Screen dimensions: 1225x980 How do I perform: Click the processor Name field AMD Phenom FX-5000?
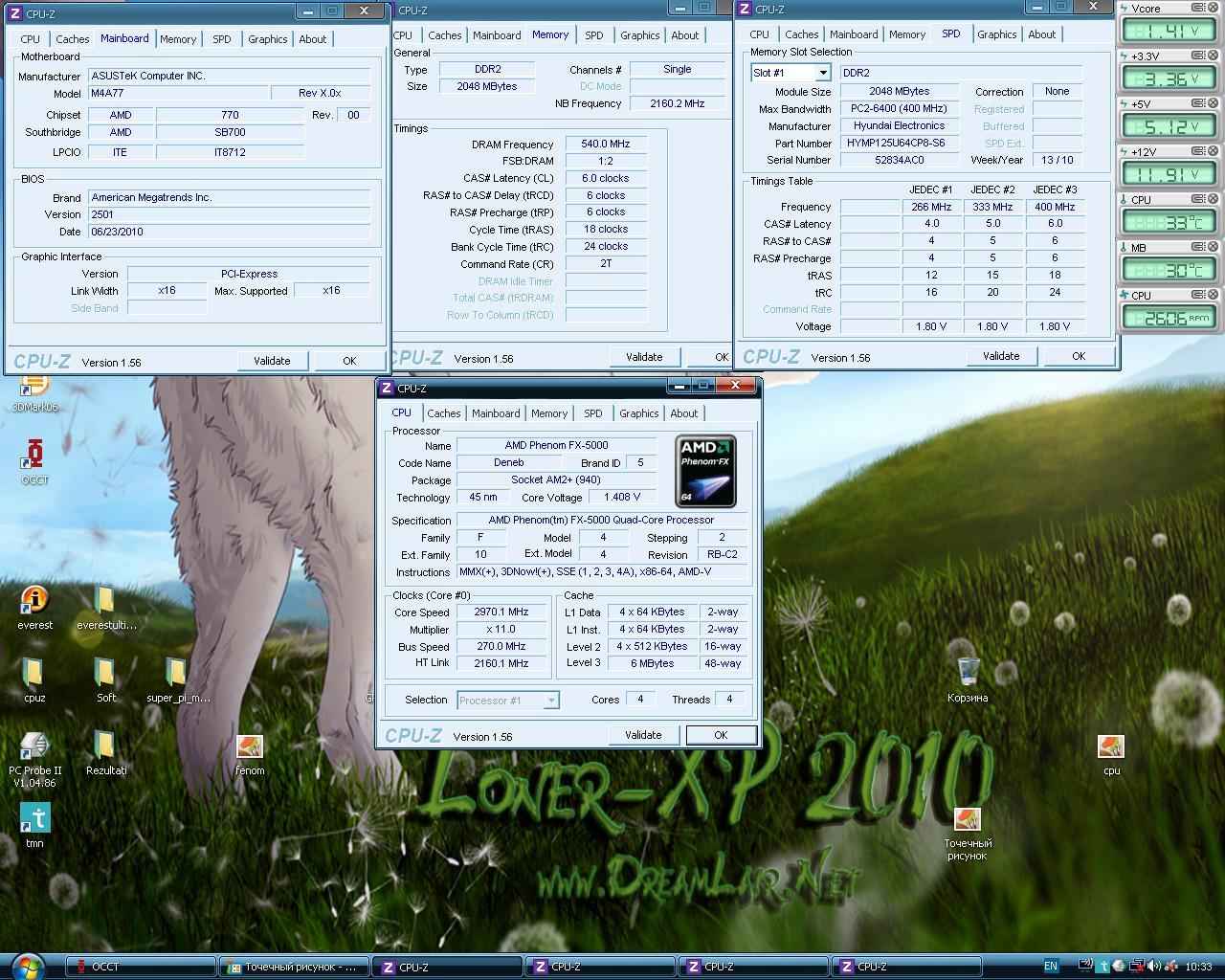[x=556, y=445]
